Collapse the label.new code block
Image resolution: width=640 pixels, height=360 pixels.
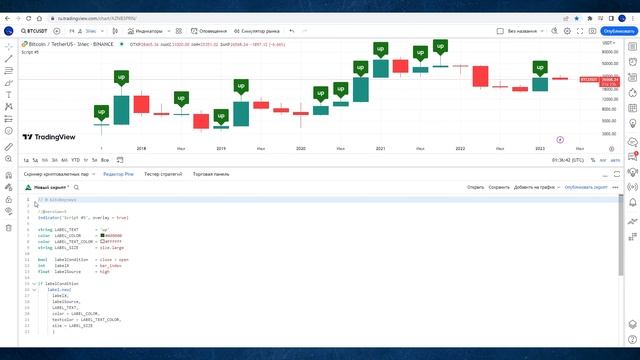[x=34, y=290]
